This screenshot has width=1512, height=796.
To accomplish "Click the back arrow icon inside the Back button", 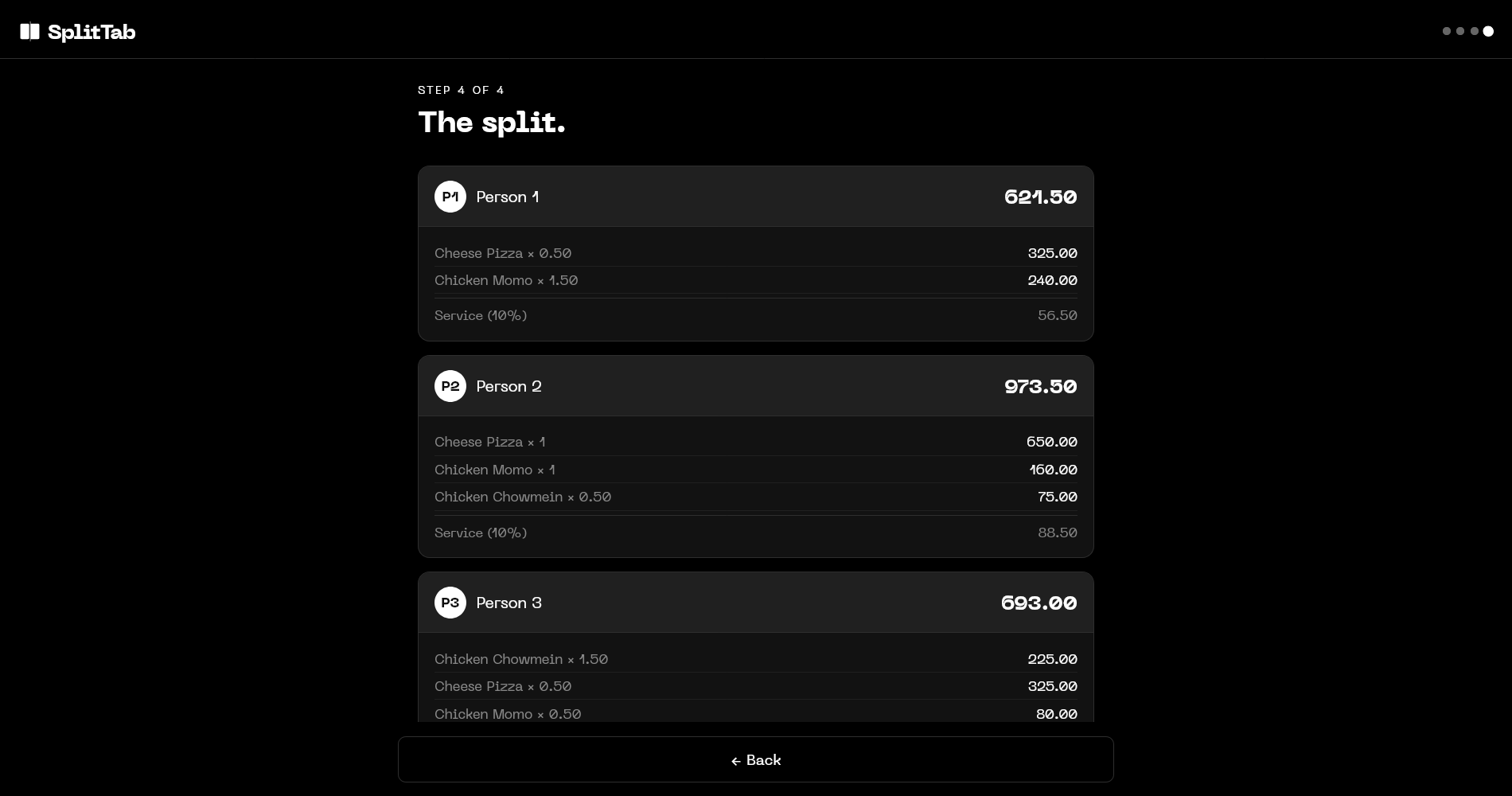I will click(x=735, y=762).
